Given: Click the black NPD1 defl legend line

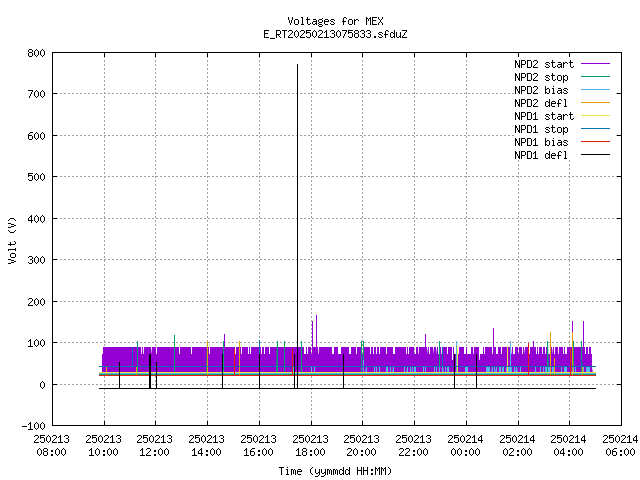Looking at the screenshot, I should 596,155.
